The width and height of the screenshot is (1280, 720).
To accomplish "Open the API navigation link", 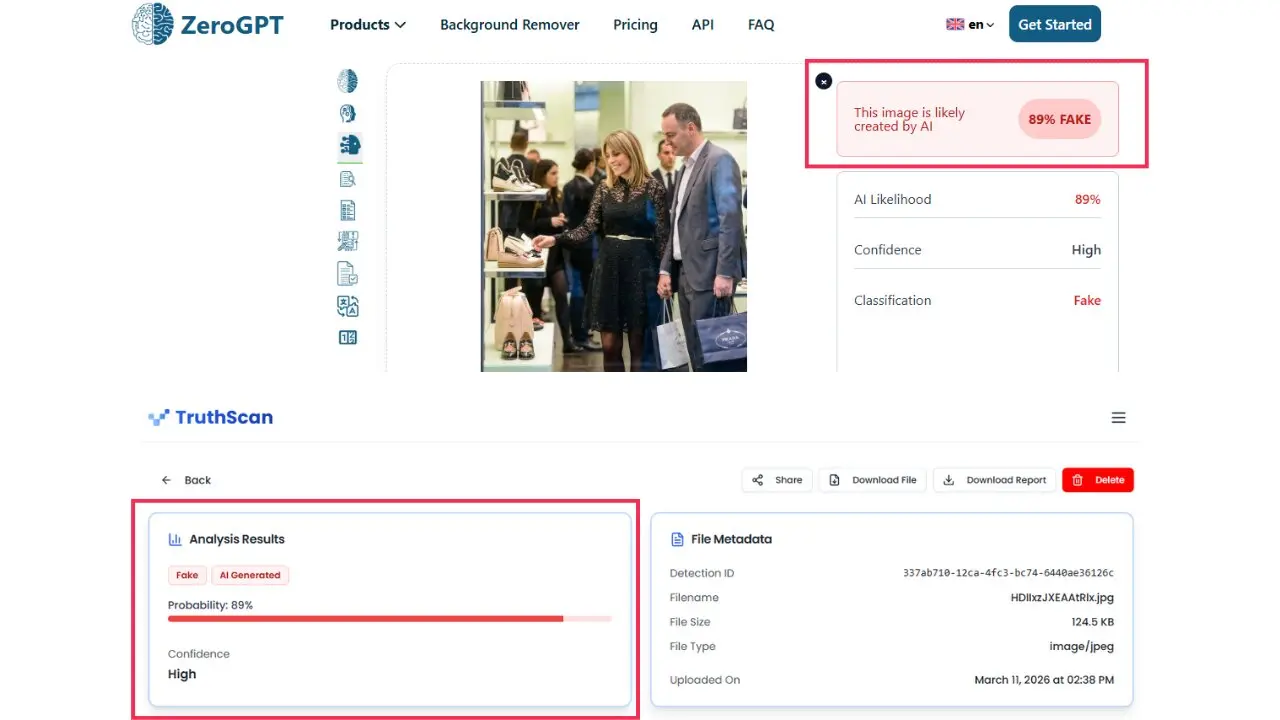I will point(702,25).
